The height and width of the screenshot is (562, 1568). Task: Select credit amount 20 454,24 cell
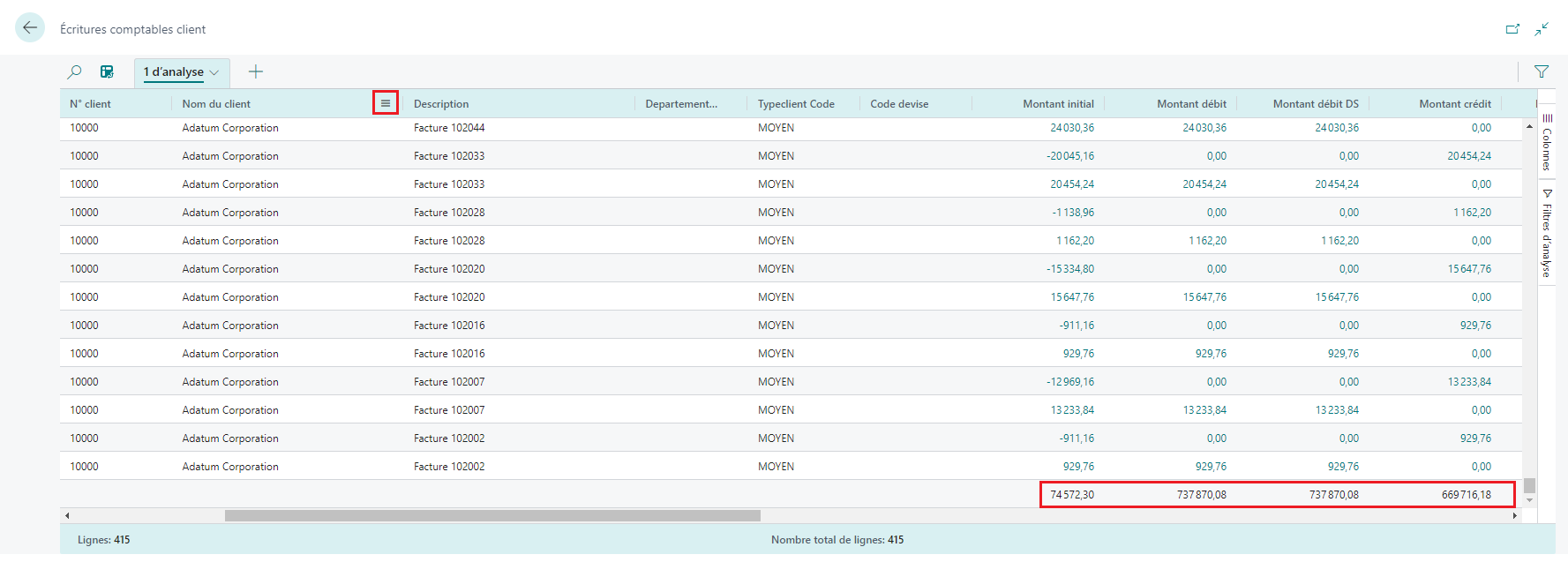[x=1468, y=156]
